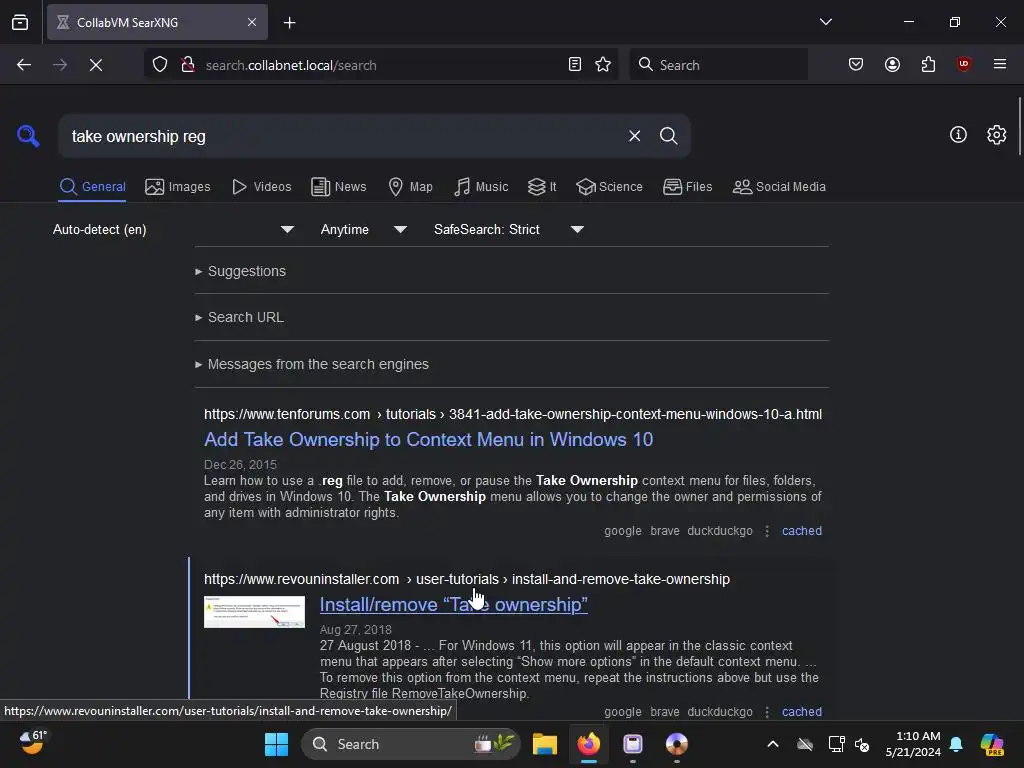Click the Windows taskbar Search box
The image size is (1024, 768).
pyautogui.click(x=410, y=744)
